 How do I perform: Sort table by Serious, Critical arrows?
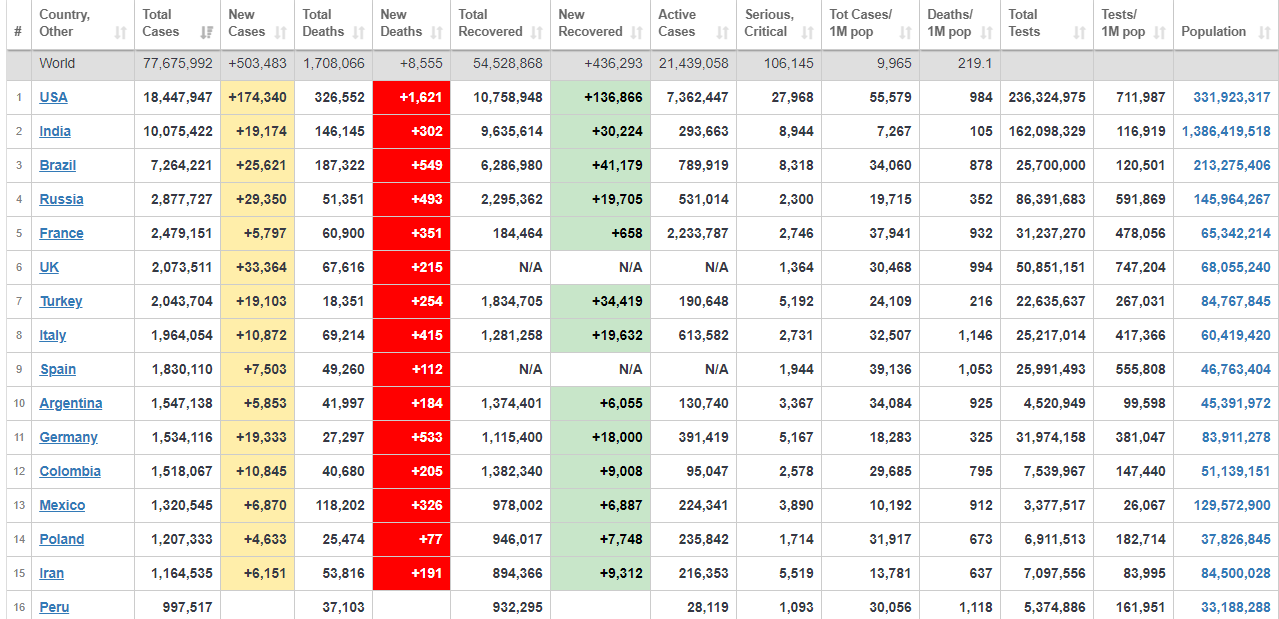click(x=808, y=33)
